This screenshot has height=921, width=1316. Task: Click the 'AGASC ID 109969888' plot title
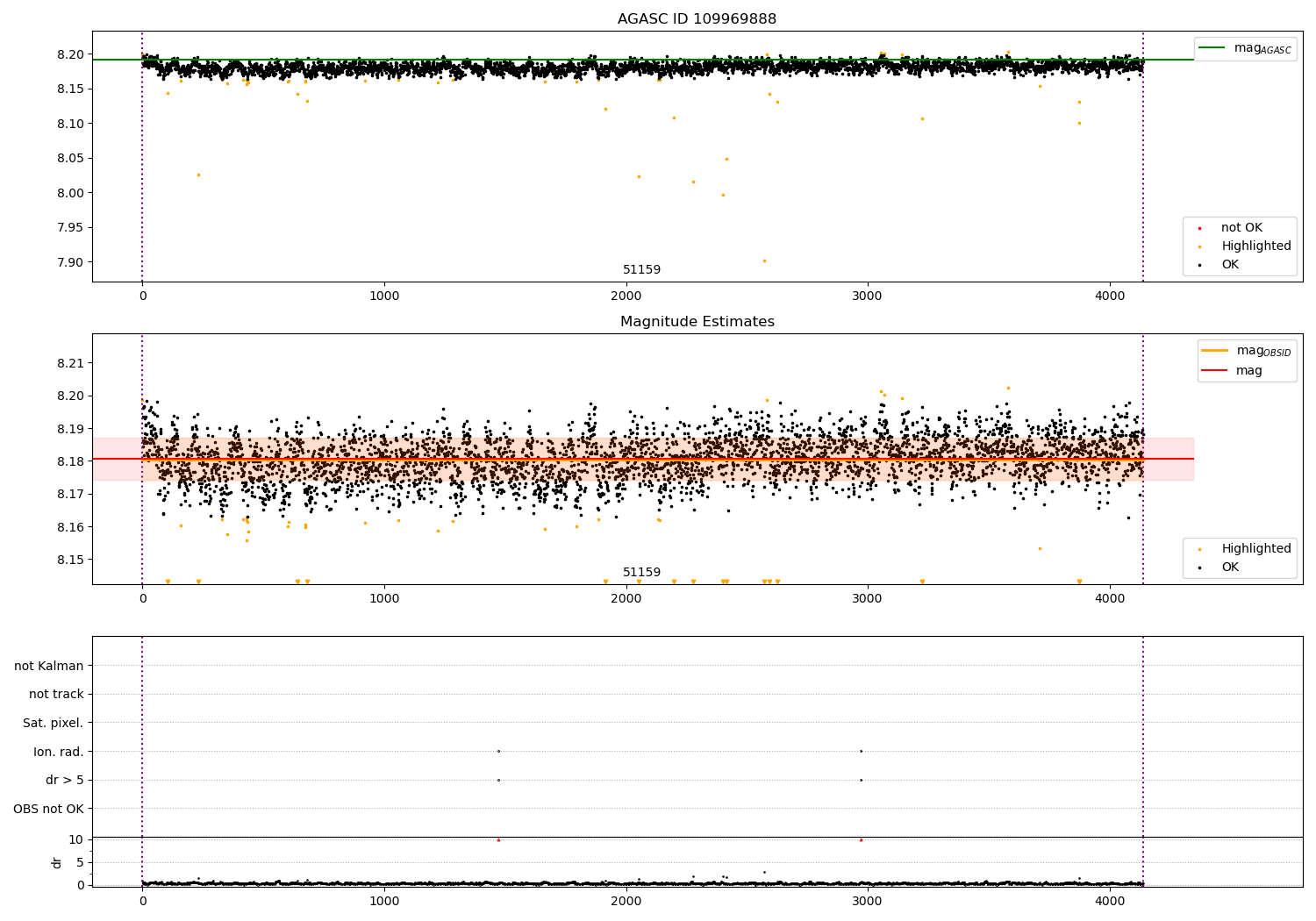coord(697,19)
